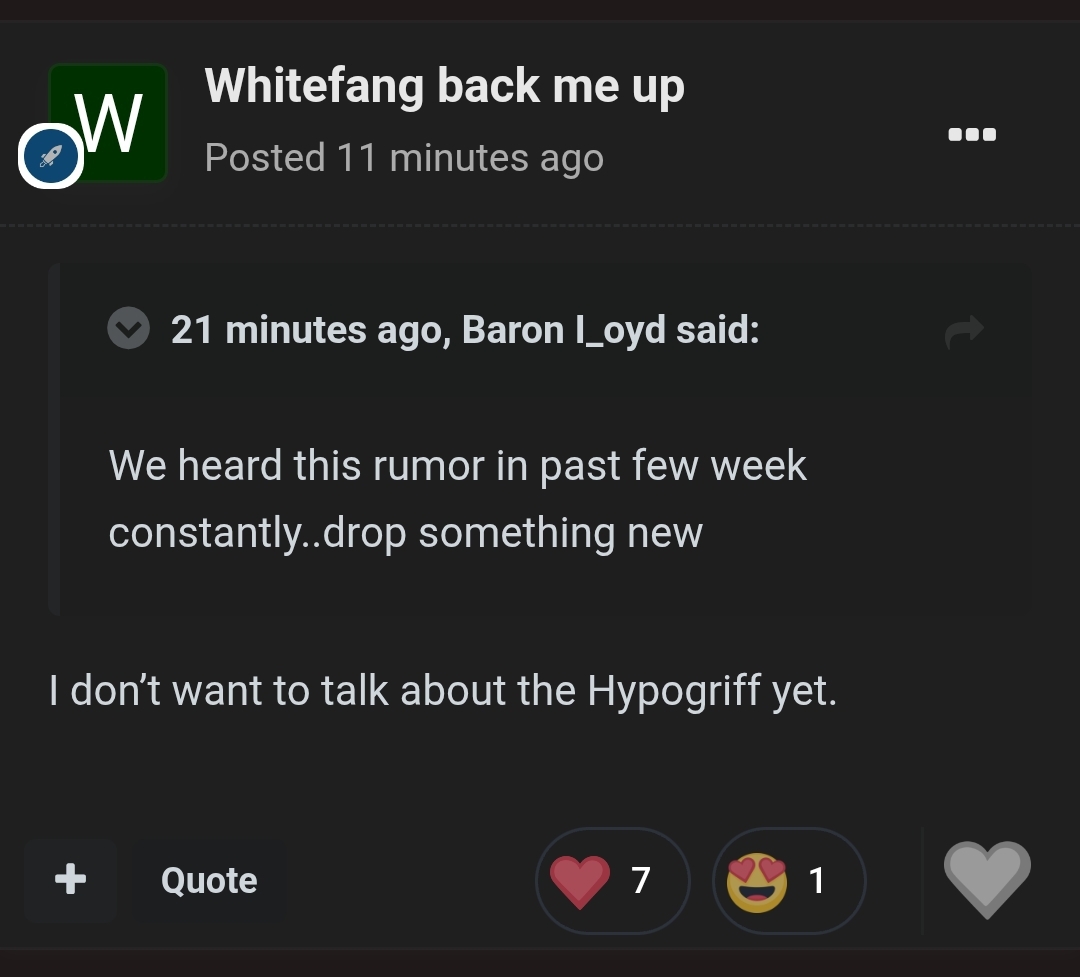Click the plus multiquote button

pyautogui.click(x=70, y=880)
